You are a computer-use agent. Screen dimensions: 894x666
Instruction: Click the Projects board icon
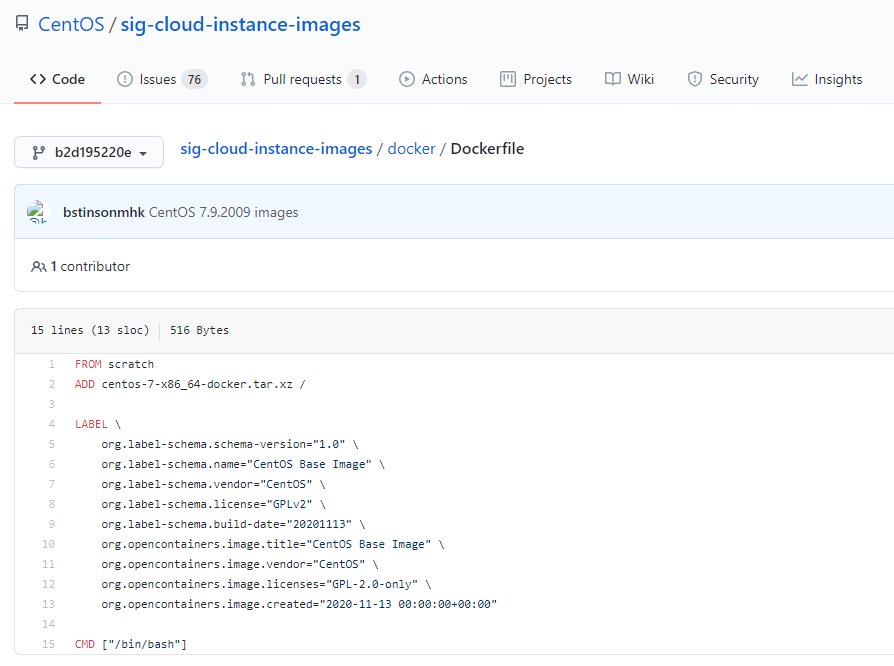(x=508, y=79)
